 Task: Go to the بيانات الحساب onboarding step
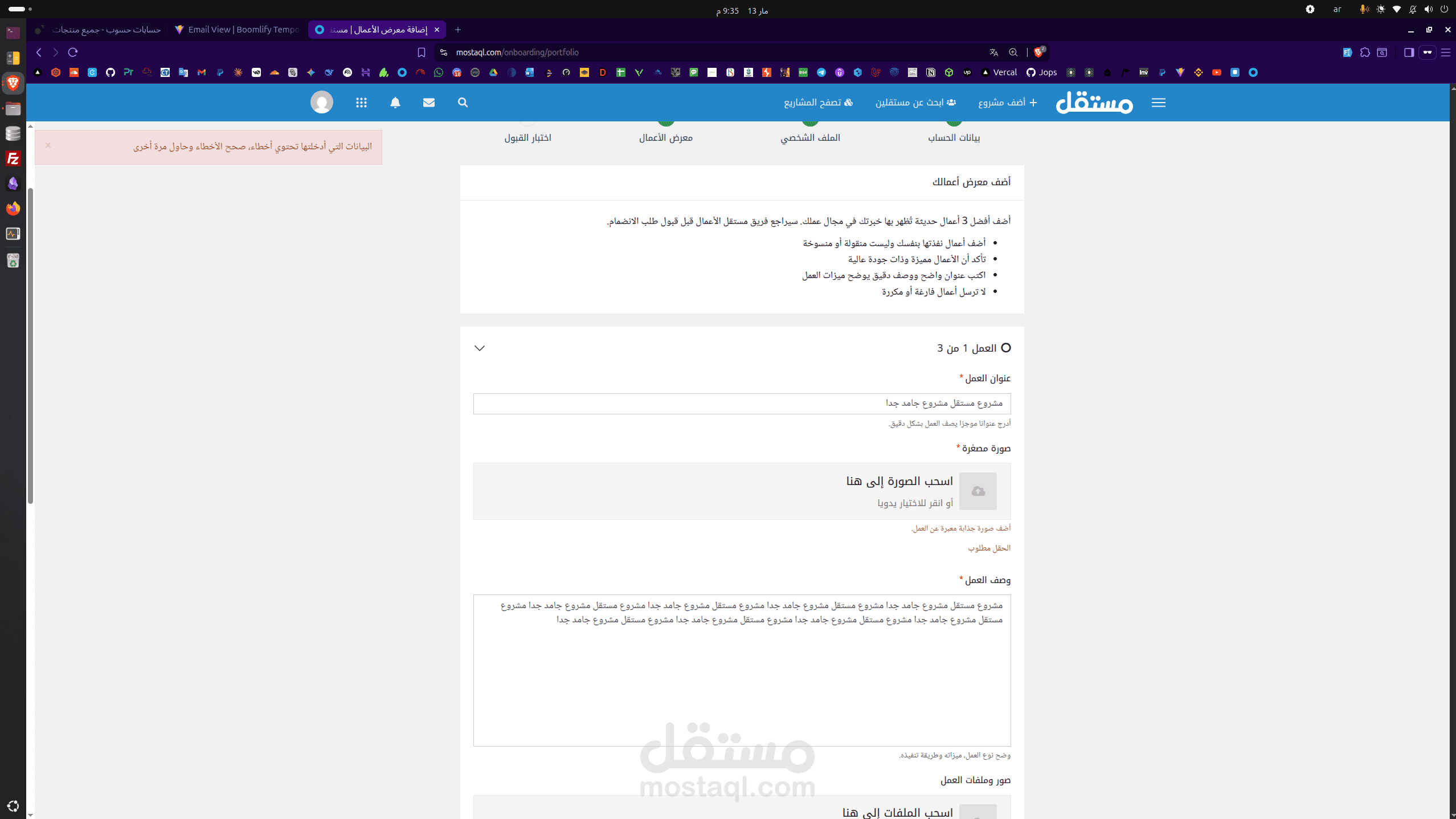click(x=954, y=137)
